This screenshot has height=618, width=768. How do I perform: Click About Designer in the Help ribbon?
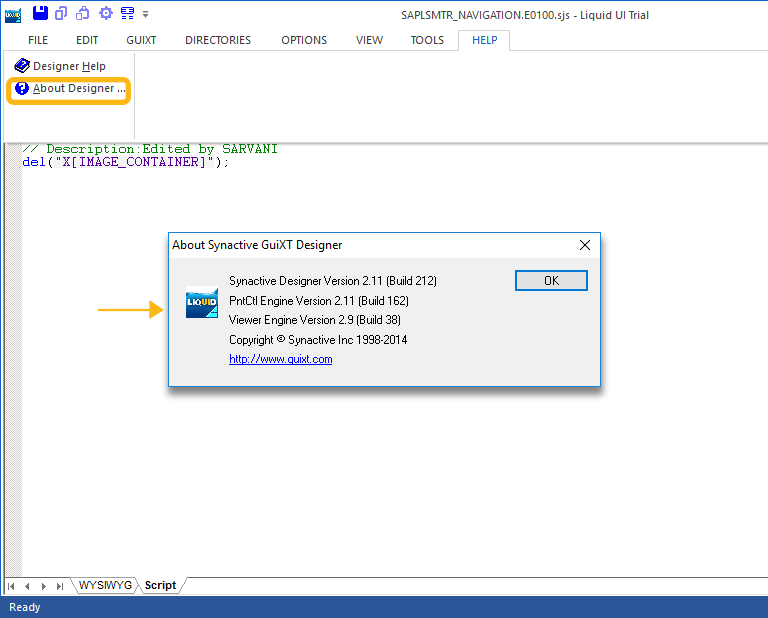tap(70, 89)
